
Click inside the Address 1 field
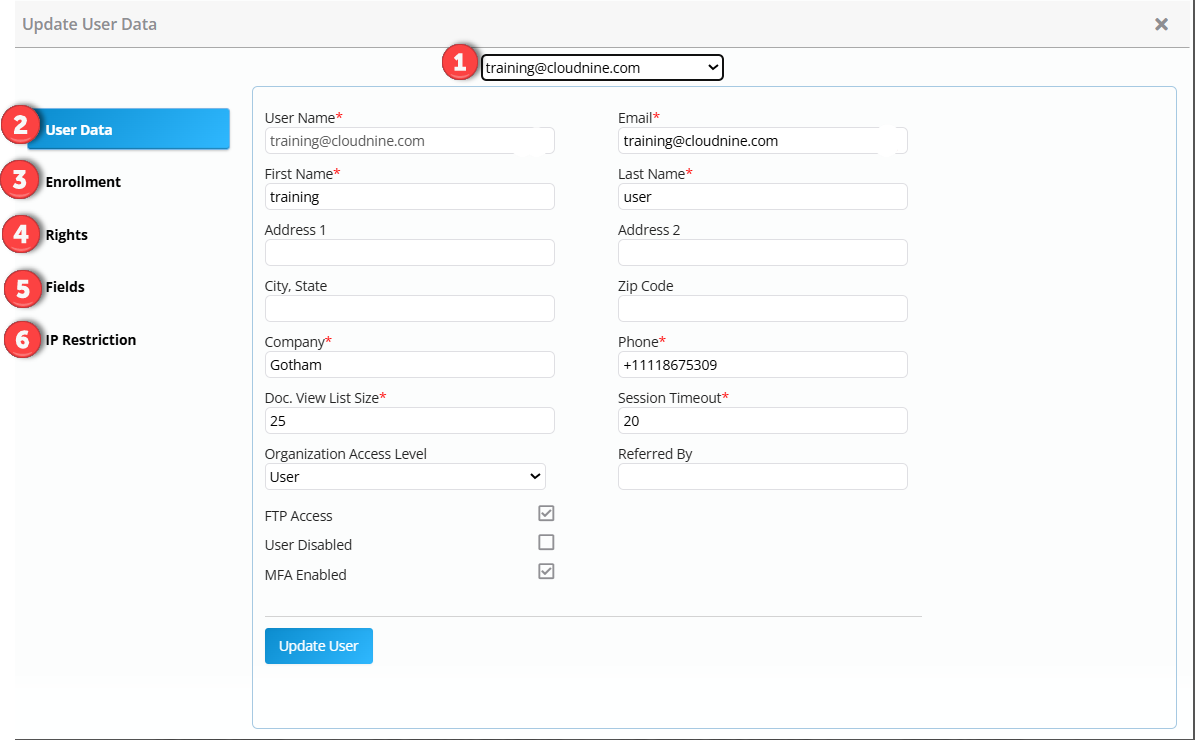(409, 252)
